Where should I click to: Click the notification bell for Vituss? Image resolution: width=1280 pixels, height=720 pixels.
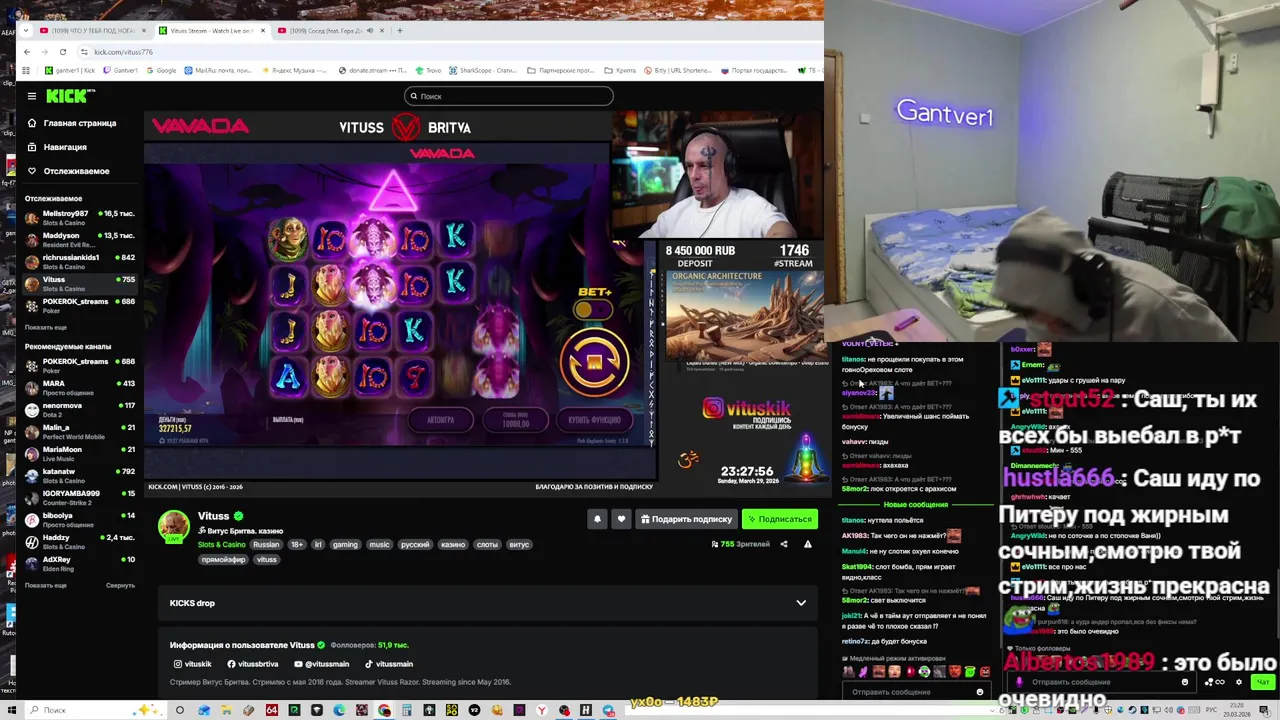[597, 519]
